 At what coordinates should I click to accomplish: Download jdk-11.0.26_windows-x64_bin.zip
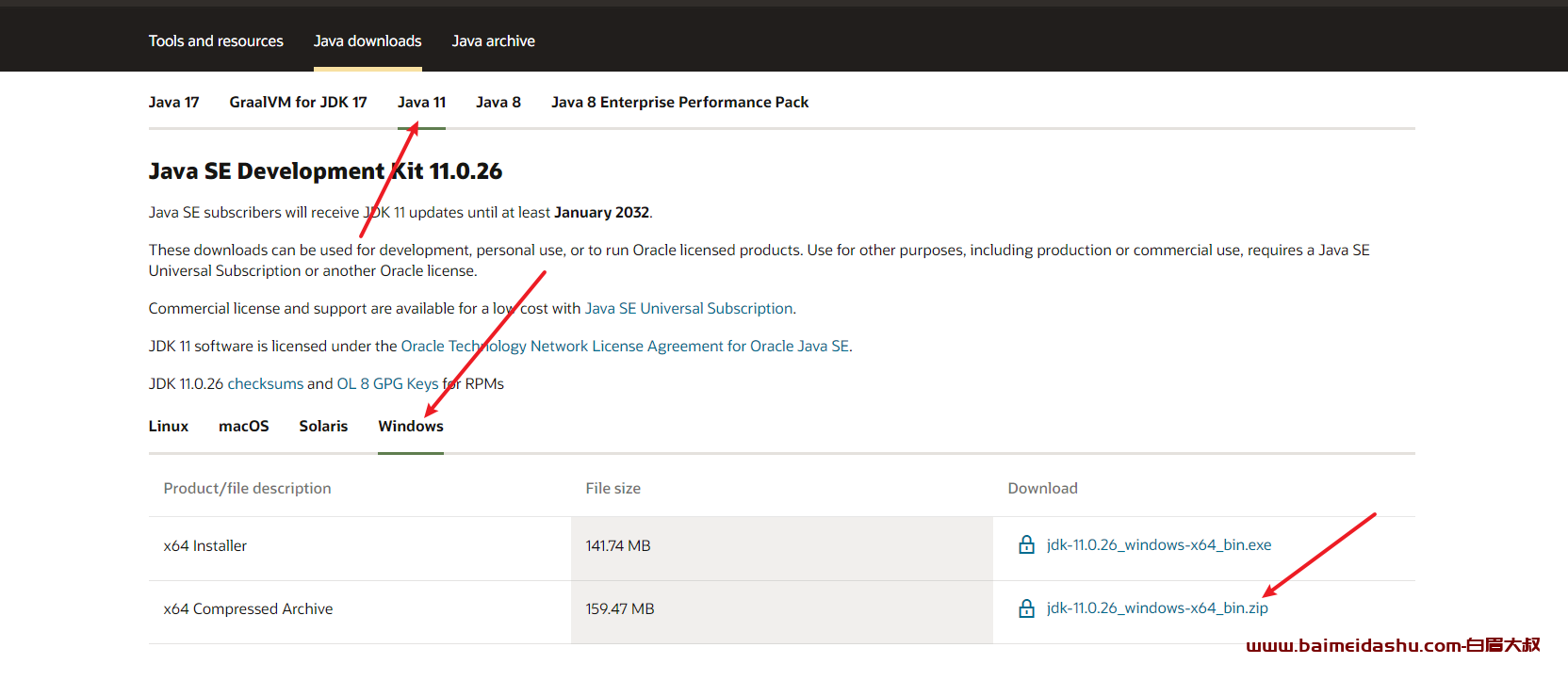(x=1157, y=608)
